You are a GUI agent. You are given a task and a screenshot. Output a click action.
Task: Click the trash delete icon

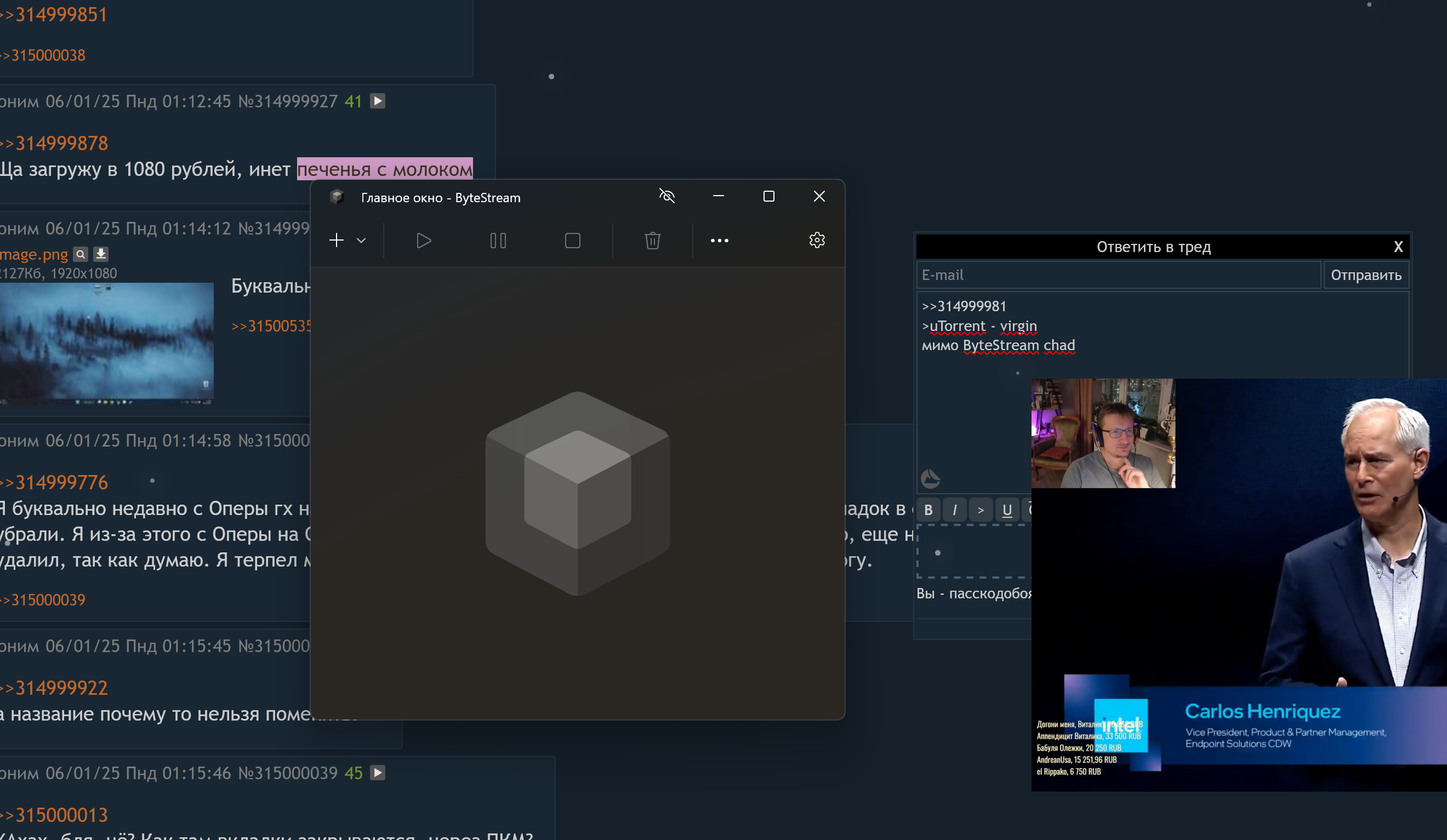652,241
